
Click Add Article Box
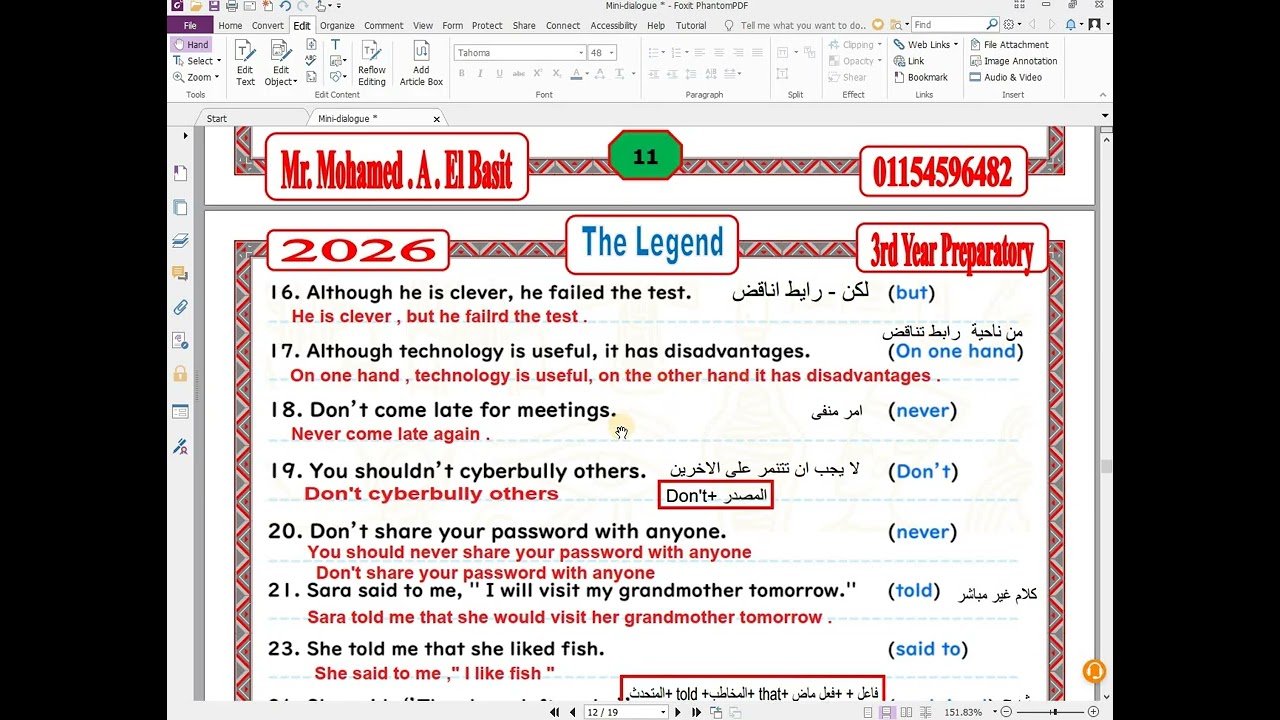coord(421,62)
